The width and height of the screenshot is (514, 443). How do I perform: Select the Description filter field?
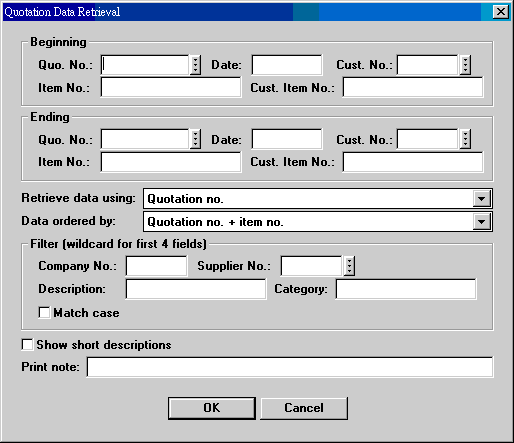(196, 289)
